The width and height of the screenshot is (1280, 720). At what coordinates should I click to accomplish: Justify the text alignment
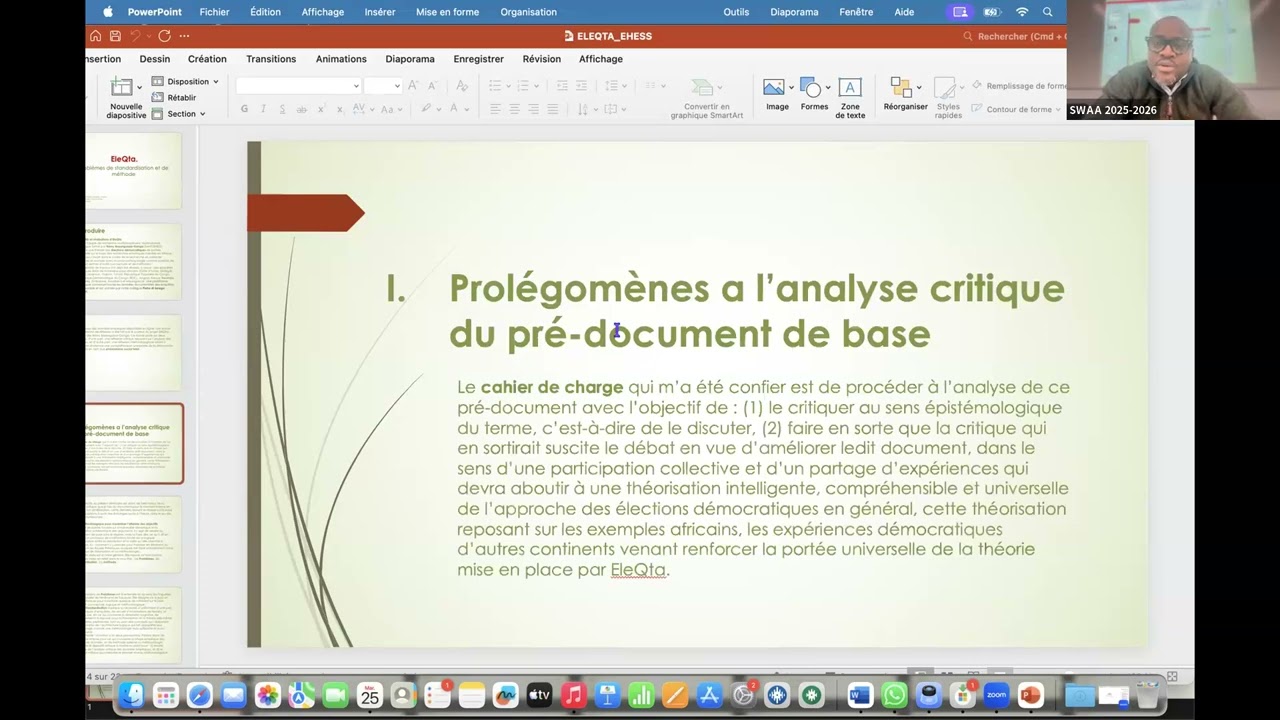pyautogui.click(x=552, y=109)
